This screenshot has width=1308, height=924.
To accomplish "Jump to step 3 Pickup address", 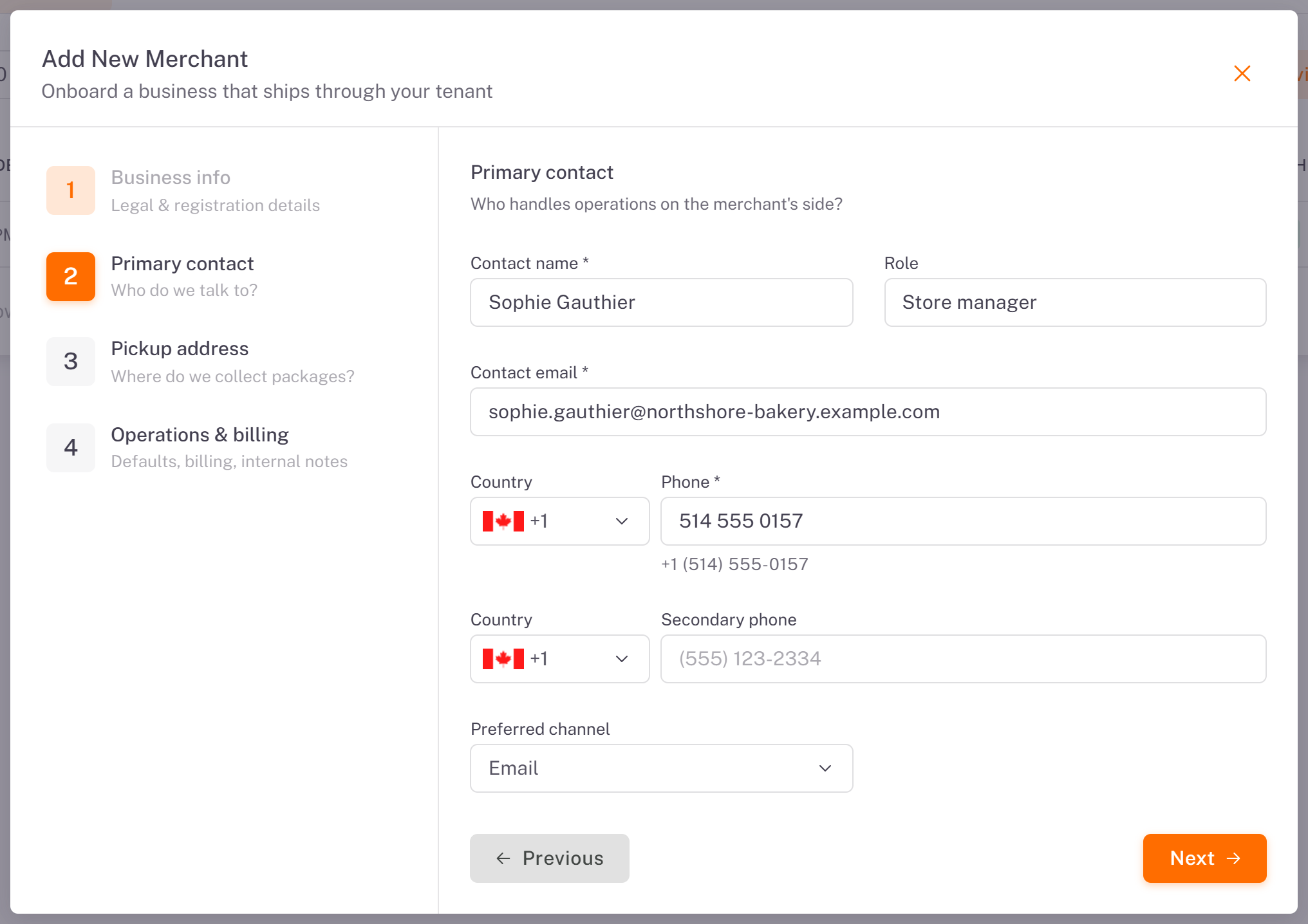I will tap(200, 362).
